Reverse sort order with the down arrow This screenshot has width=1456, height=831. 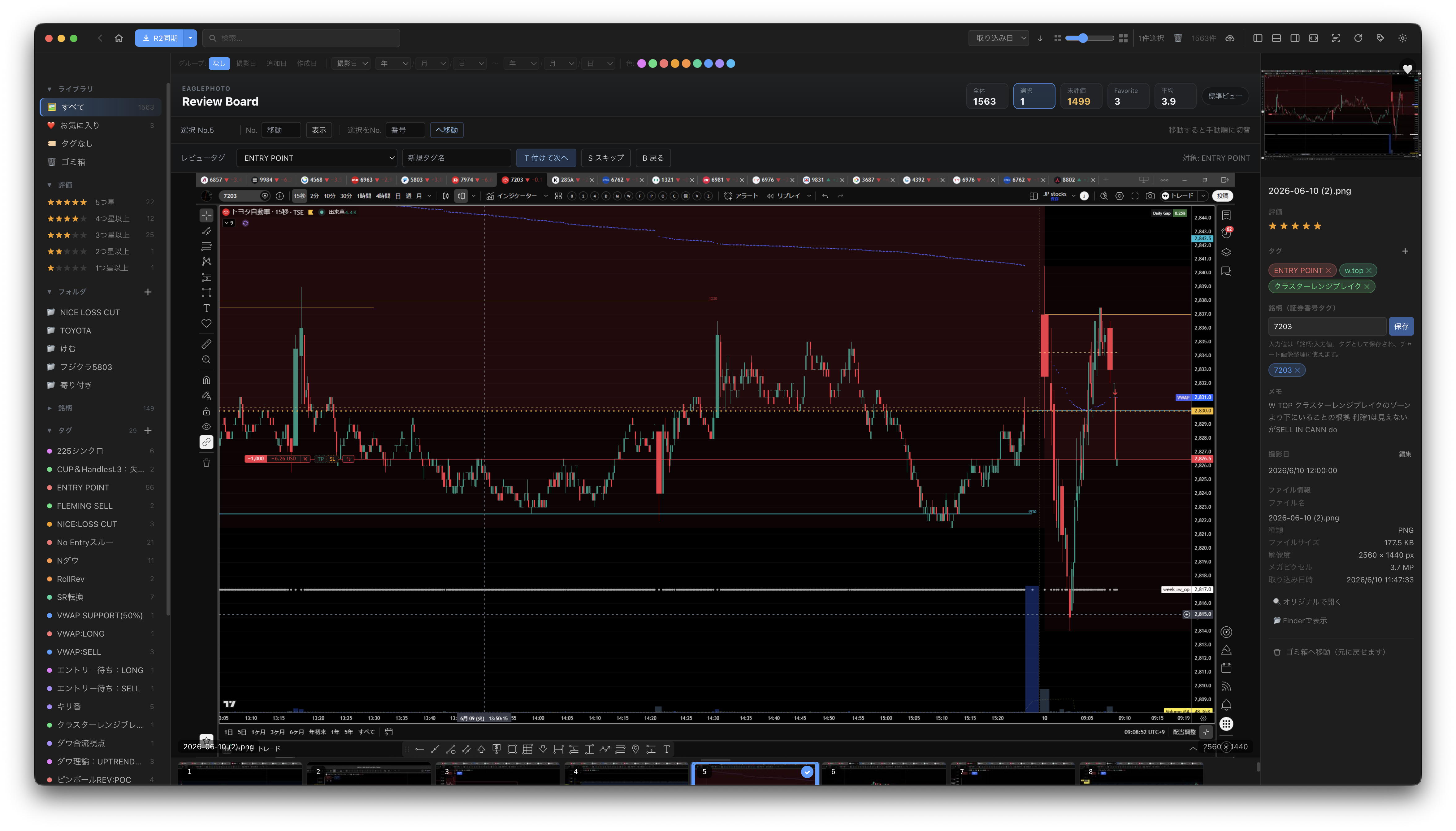(1040, 38)
